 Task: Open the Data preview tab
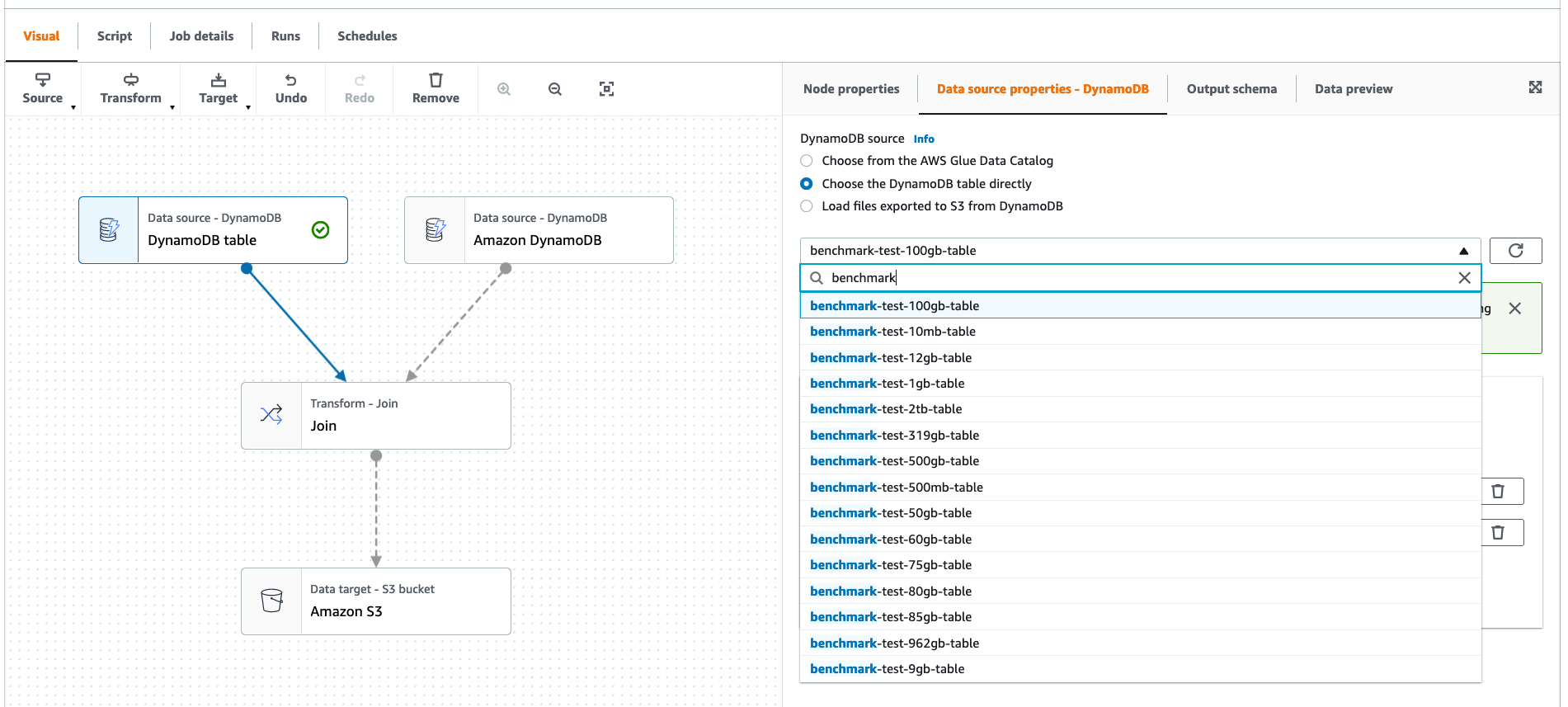click(1354, 89)
